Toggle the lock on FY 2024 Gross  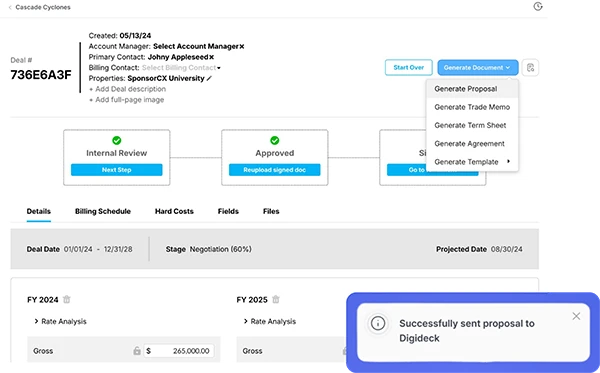click(x=137, y=351)
